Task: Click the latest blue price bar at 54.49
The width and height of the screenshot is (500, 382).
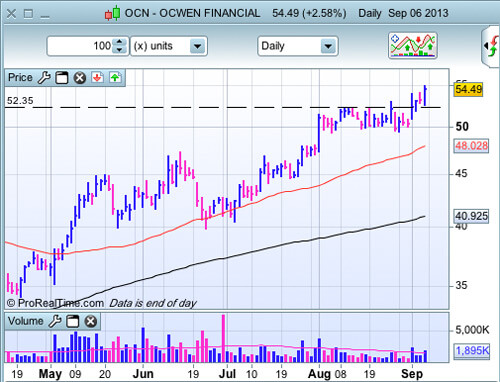Action: click(x=425, y=96)
